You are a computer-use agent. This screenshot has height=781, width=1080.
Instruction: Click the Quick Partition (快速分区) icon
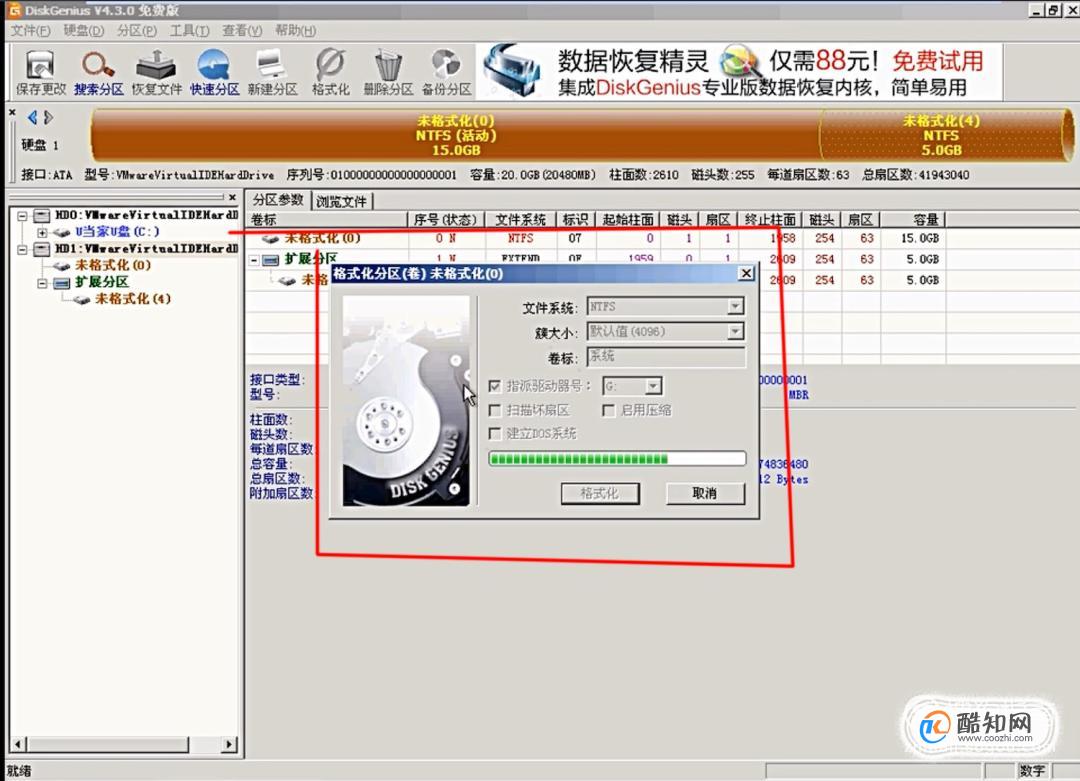tap(214, 73)
